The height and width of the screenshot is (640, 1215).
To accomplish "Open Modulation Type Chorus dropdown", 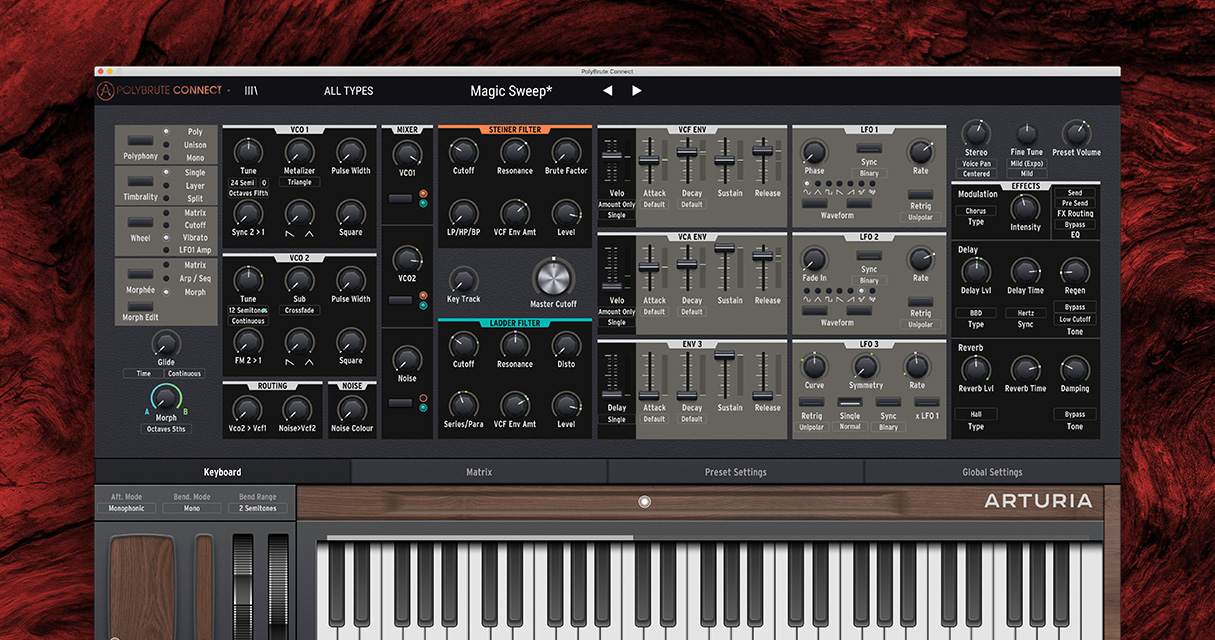I will (975, 211).
